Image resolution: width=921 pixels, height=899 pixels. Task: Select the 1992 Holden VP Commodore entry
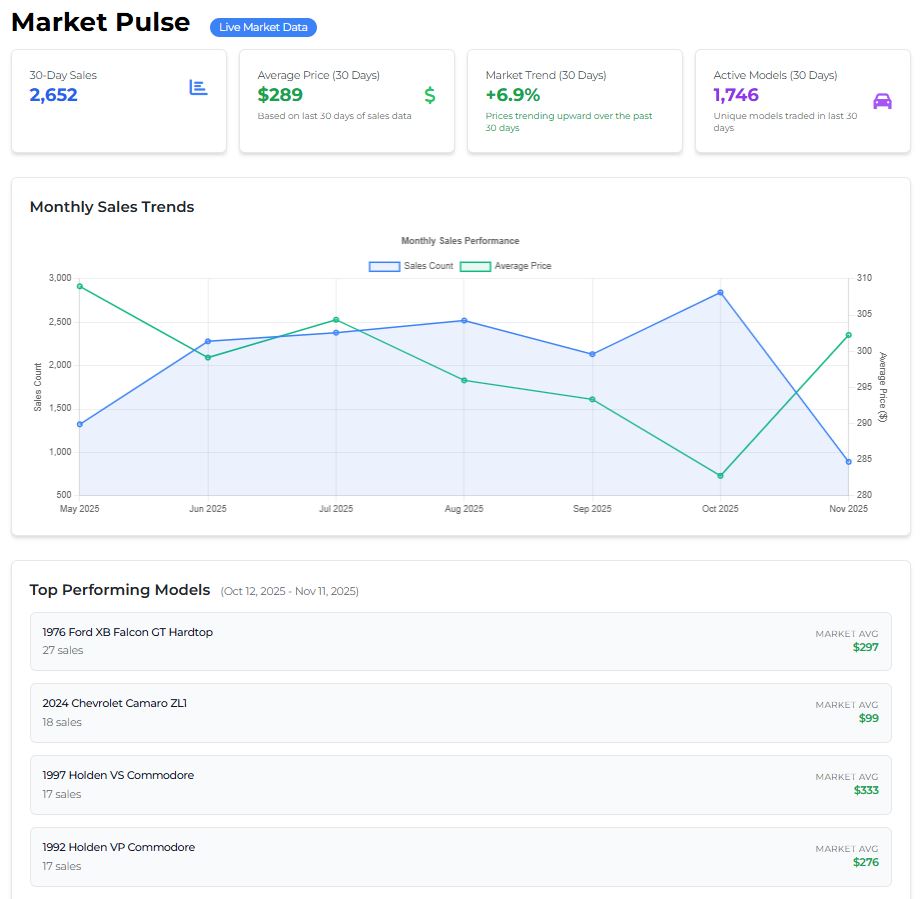[460, 857]
